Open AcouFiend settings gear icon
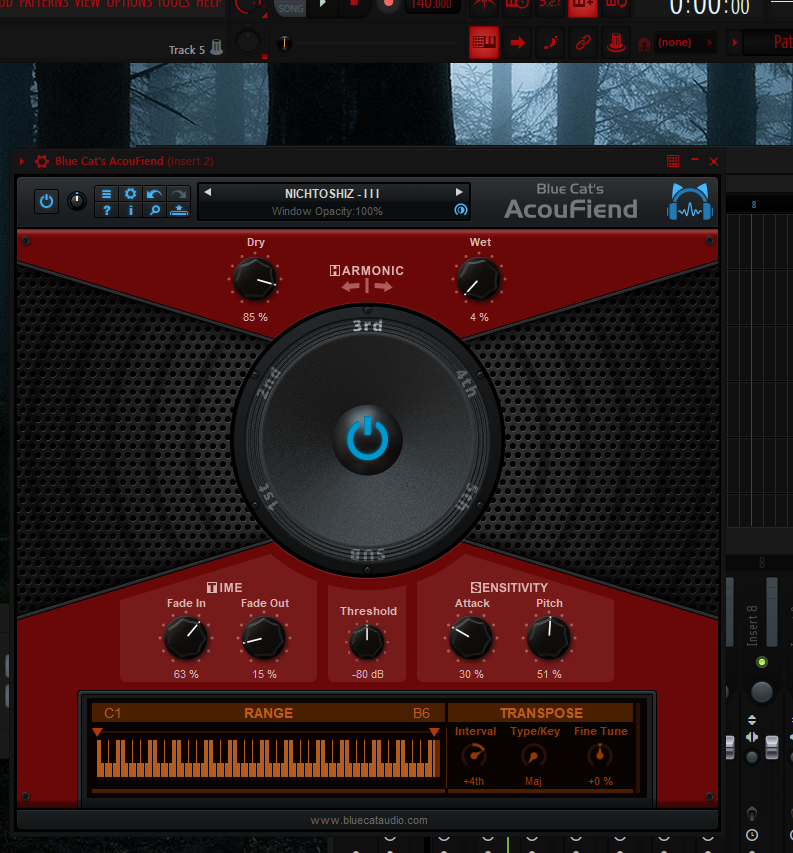Screen dimensions: 793x853 click(x=131, y=194)
